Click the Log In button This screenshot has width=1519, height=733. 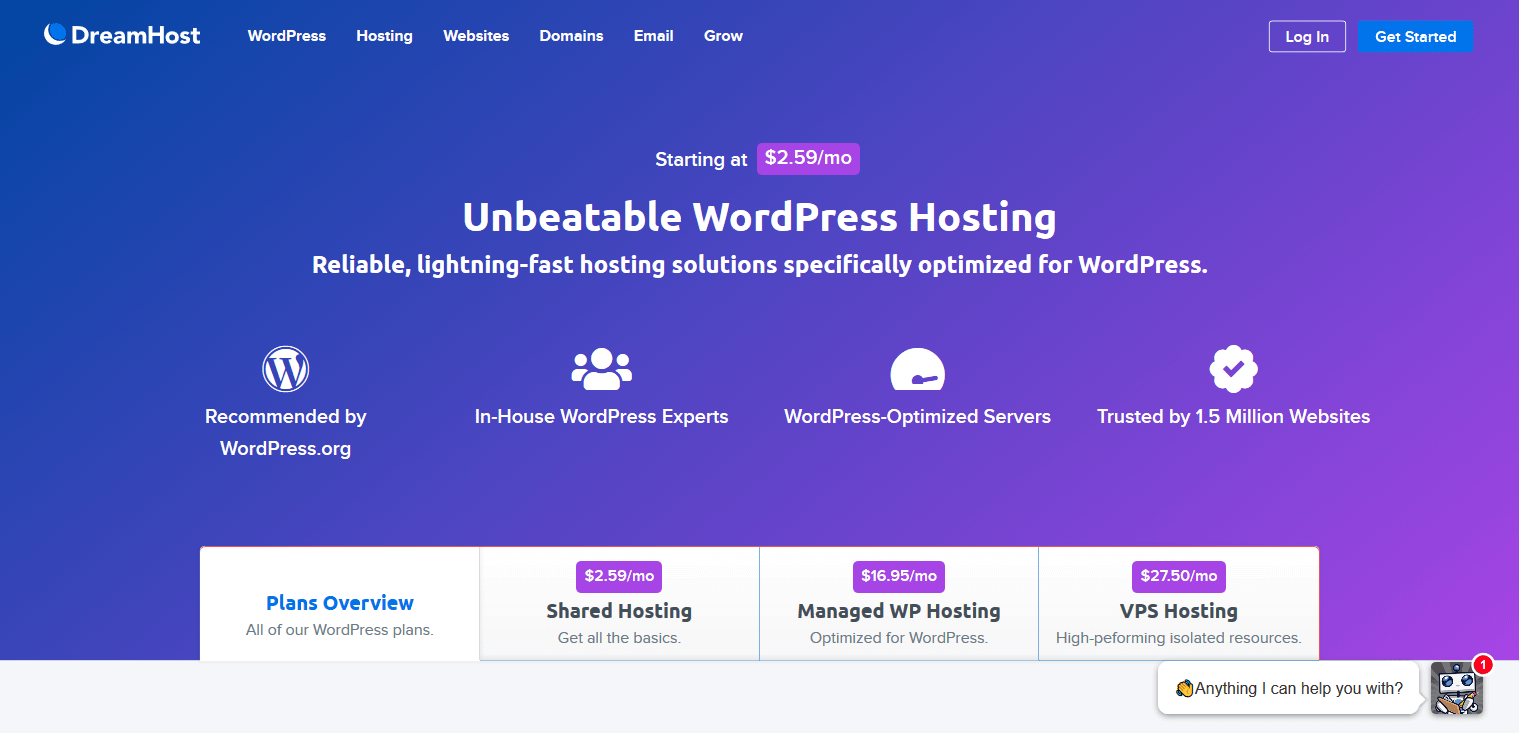(x=1307, y=37)
